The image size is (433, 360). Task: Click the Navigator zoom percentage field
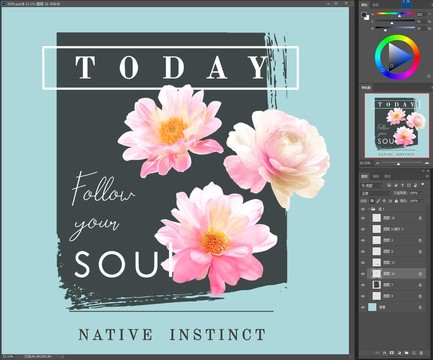tap(366, 163)
